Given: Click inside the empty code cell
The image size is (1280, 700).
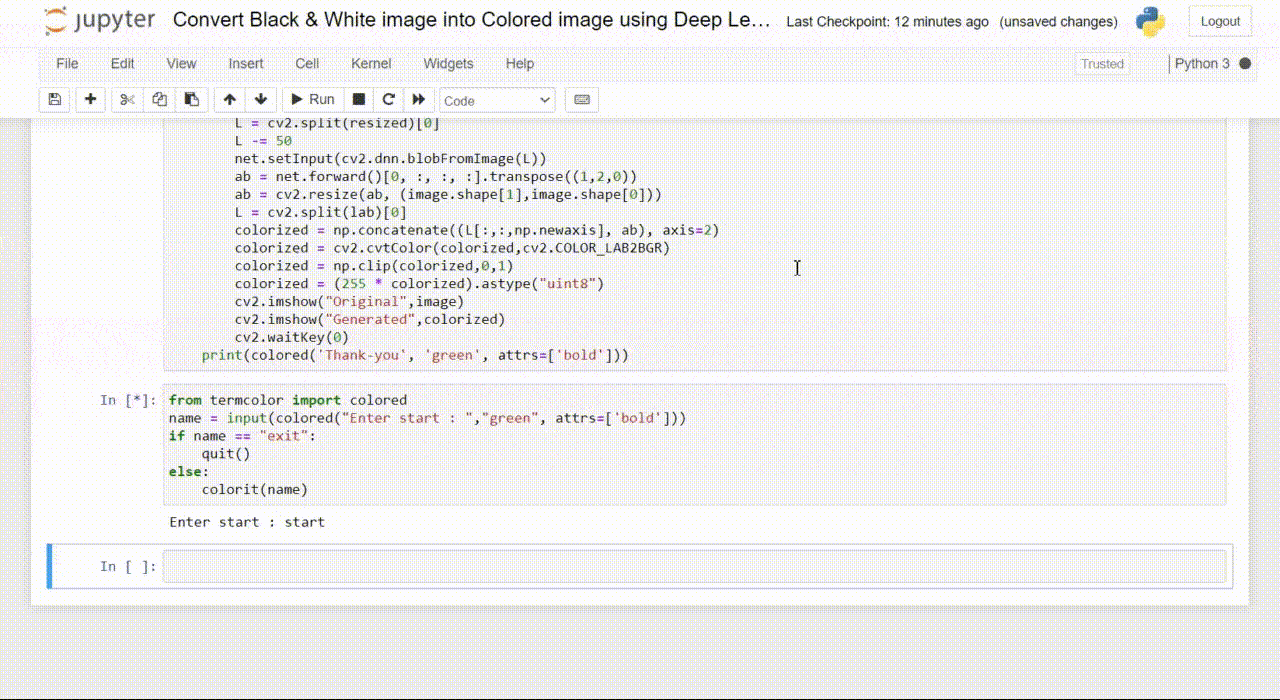Looking at the screenshot, I should tap(694, 567).
